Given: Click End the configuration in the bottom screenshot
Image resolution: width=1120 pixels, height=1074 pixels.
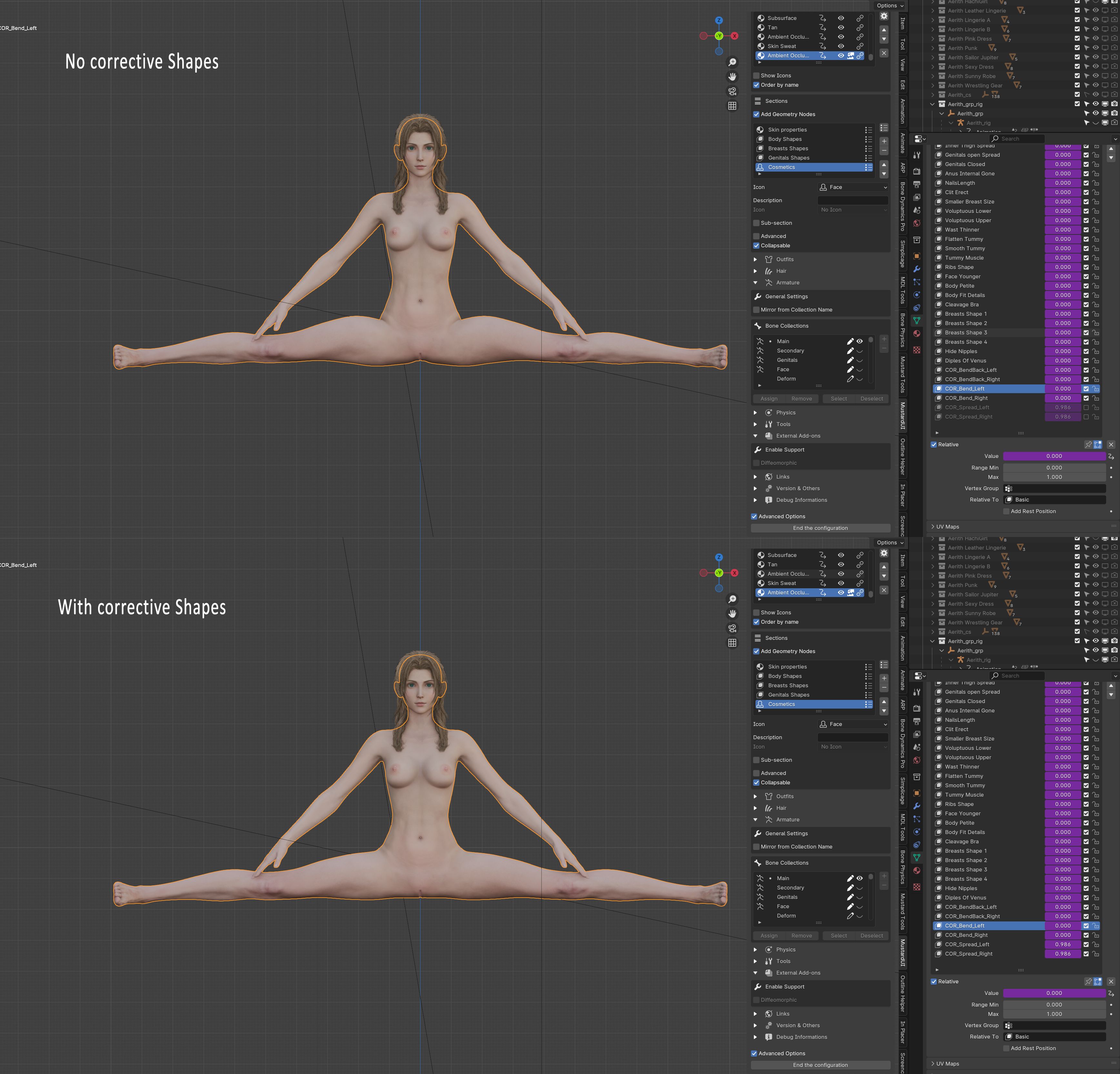Looking at the screenshot, I should pos(821,1065).
